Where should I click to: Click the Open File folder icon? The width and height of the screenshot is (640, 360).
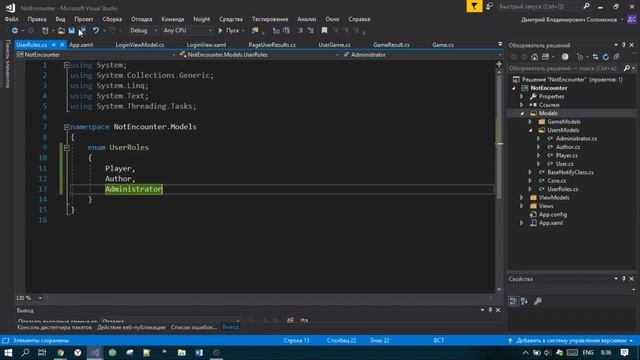coord(61,31)
